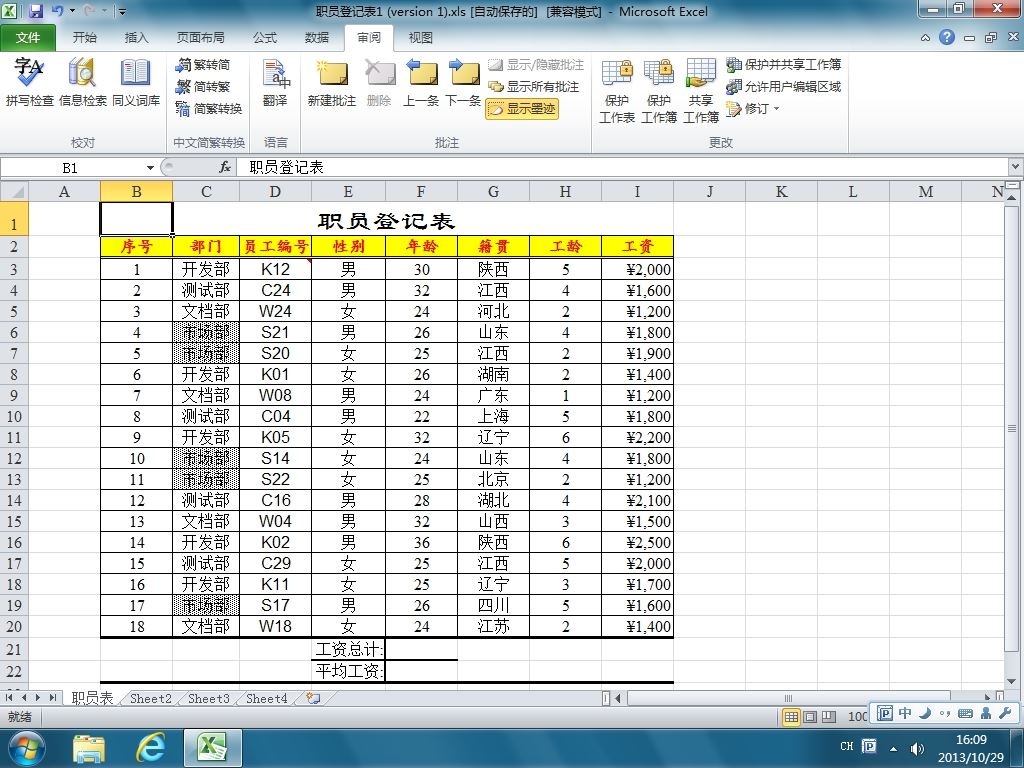Click 保护工作簿 protect workbook
Screen dimensions: 1024x768
pos(658,90)
